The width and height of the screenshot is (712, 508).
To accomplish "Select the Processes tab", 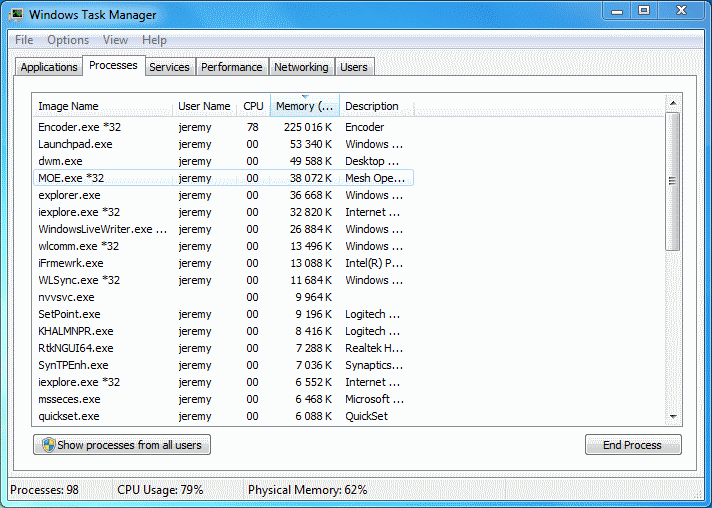I will pyautogui.click(x=113, y=65).
